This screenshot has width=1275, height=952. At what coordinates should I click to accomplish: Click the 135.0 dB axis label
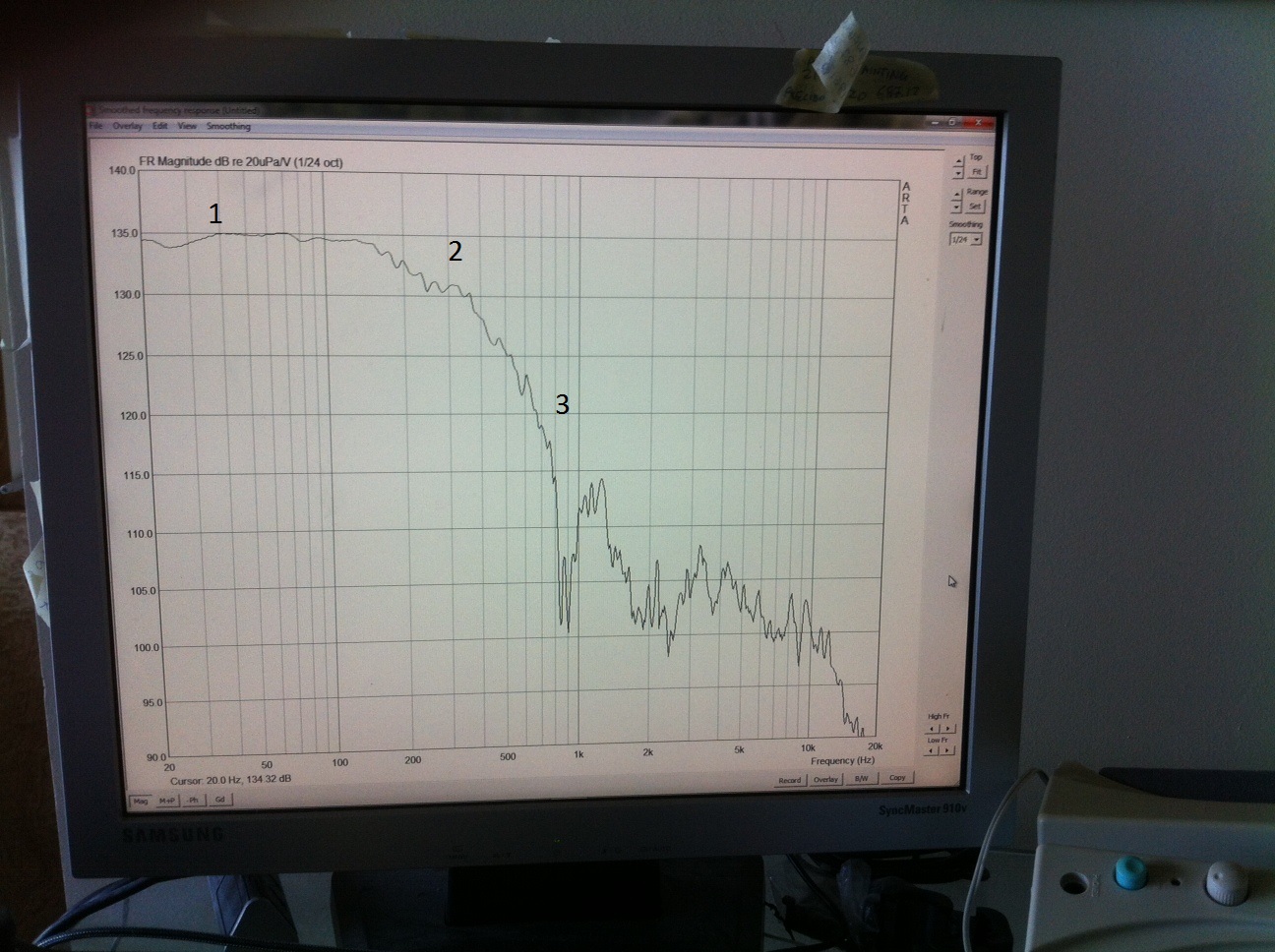(124, 233)
